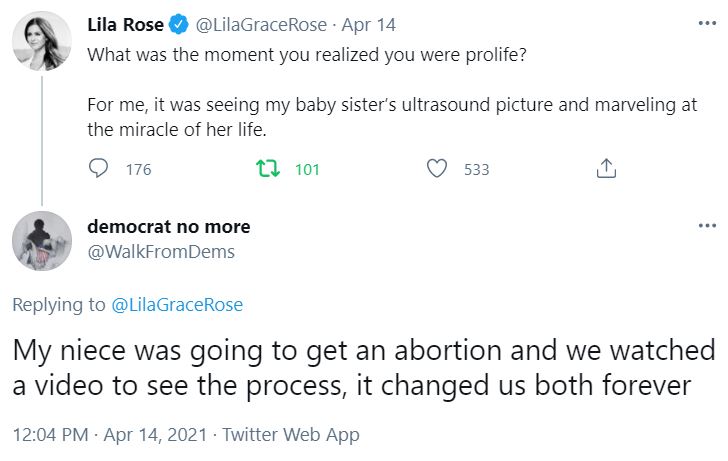Image resolution: width=728 pixels, height=461 pixels.
Task: Click the democrat no more display name
Action: (x=169, y=227)
